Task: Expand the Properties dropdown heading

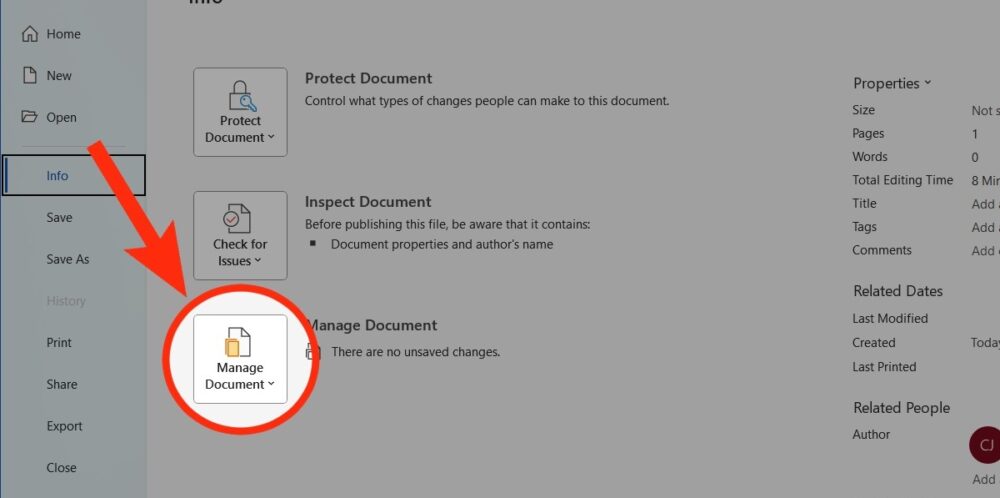Action: (x=892, y=84)
